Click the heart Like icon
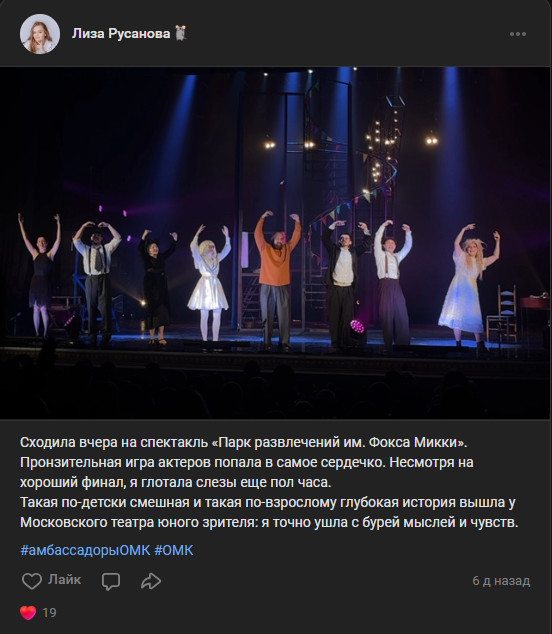This screenshot has width=552, height=634. (x=32, y=581)
